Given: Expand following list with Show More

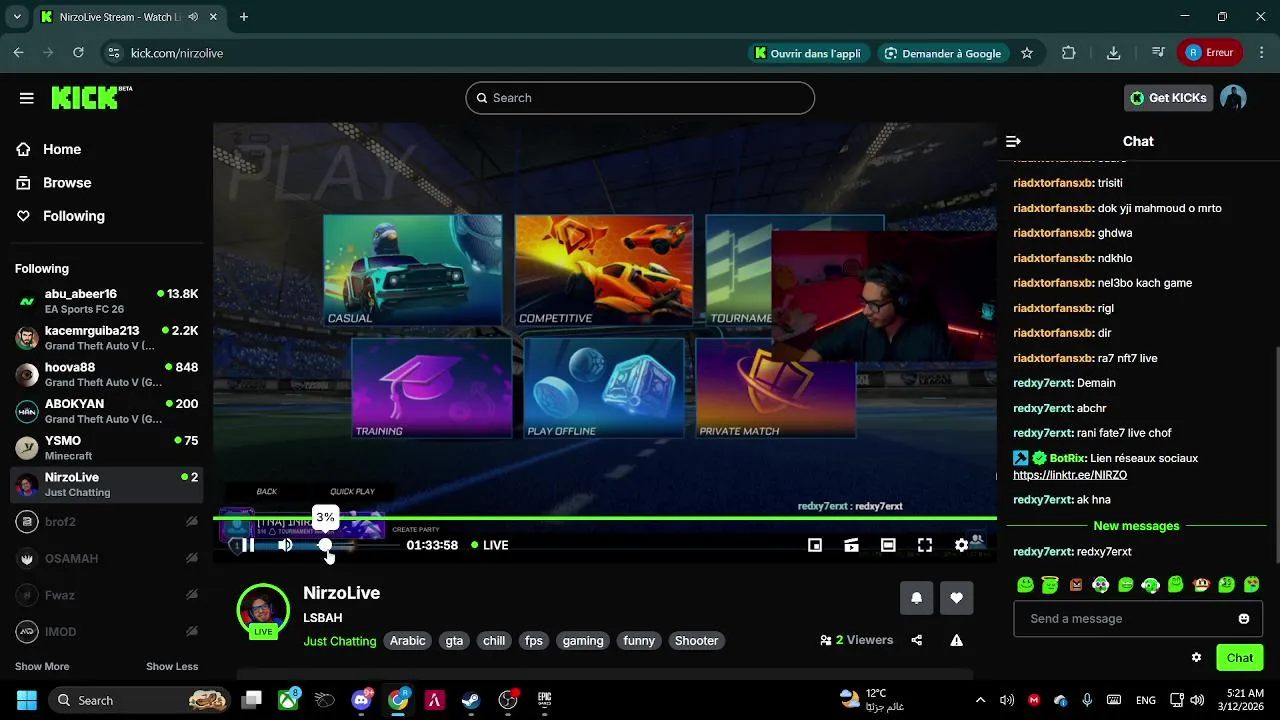Looking at the screenshot, I should click(x=42, y=666).
